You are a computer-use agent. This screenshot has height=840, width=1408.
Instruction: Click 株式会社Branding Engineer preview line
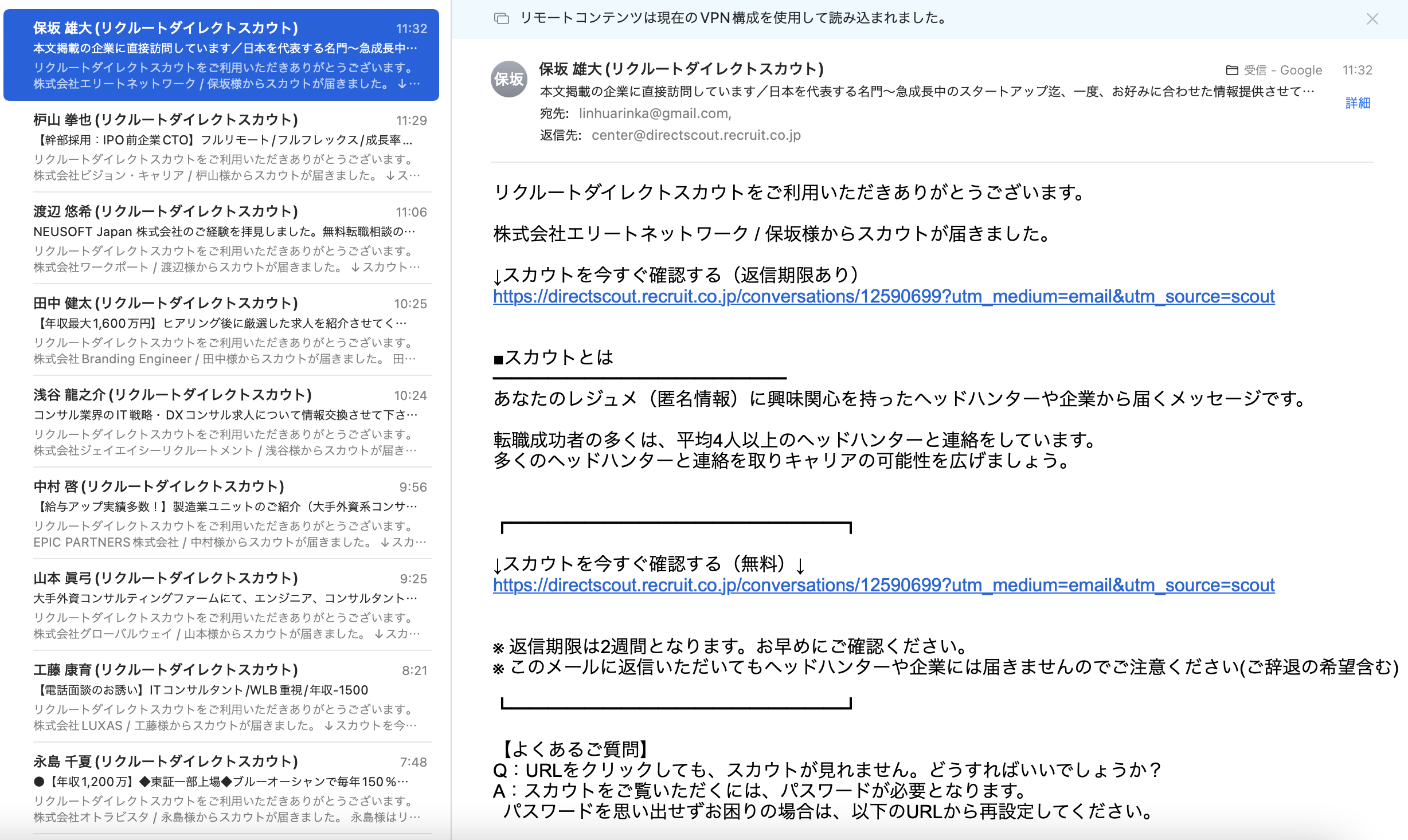point(224,359)
